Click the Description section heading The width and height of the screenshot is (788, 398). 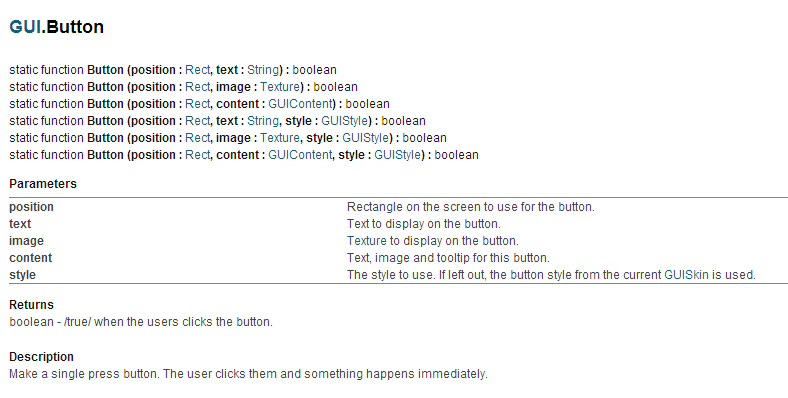pos(41,357)
